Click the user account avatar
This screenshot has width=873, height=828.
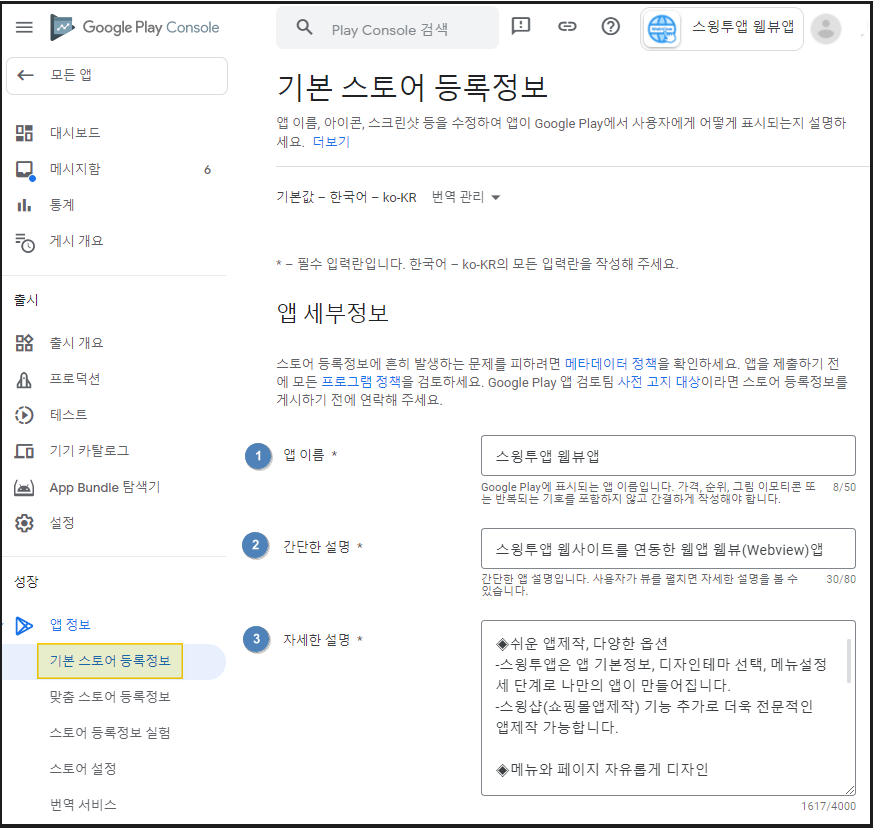click(826, 29)
